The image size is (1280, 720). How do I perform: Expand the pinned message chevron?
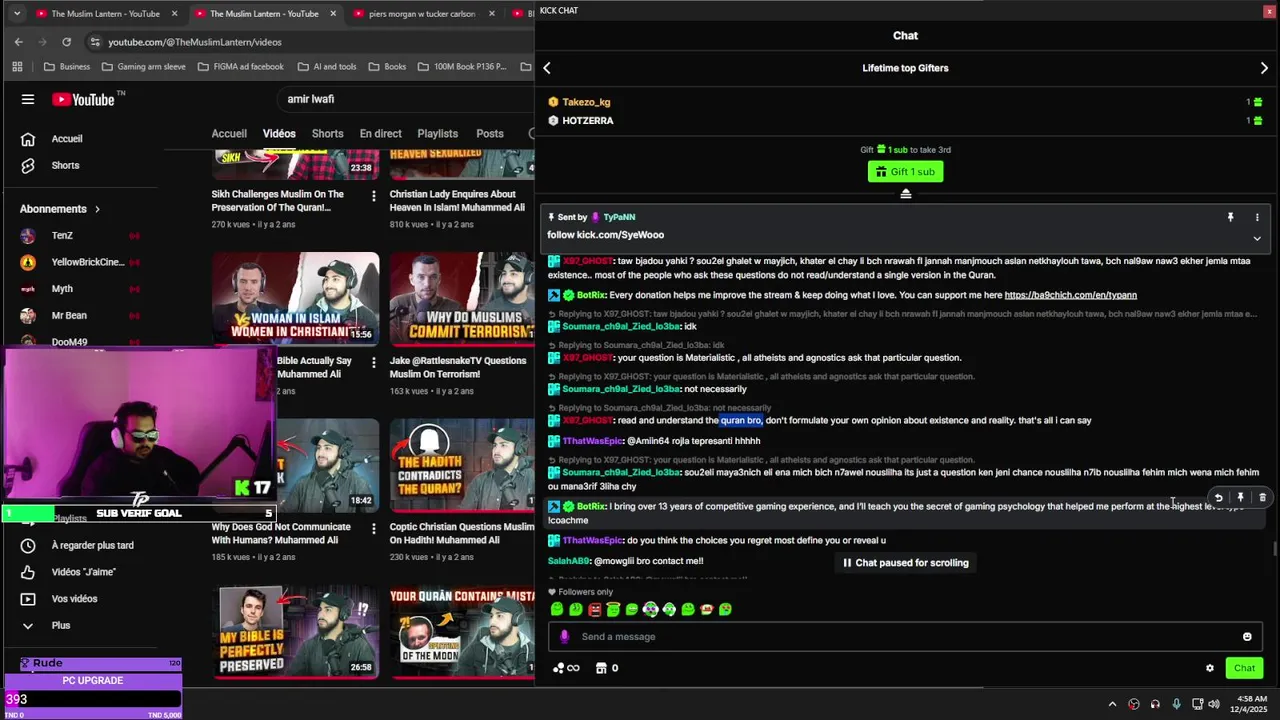click(x=1257, y=239)
